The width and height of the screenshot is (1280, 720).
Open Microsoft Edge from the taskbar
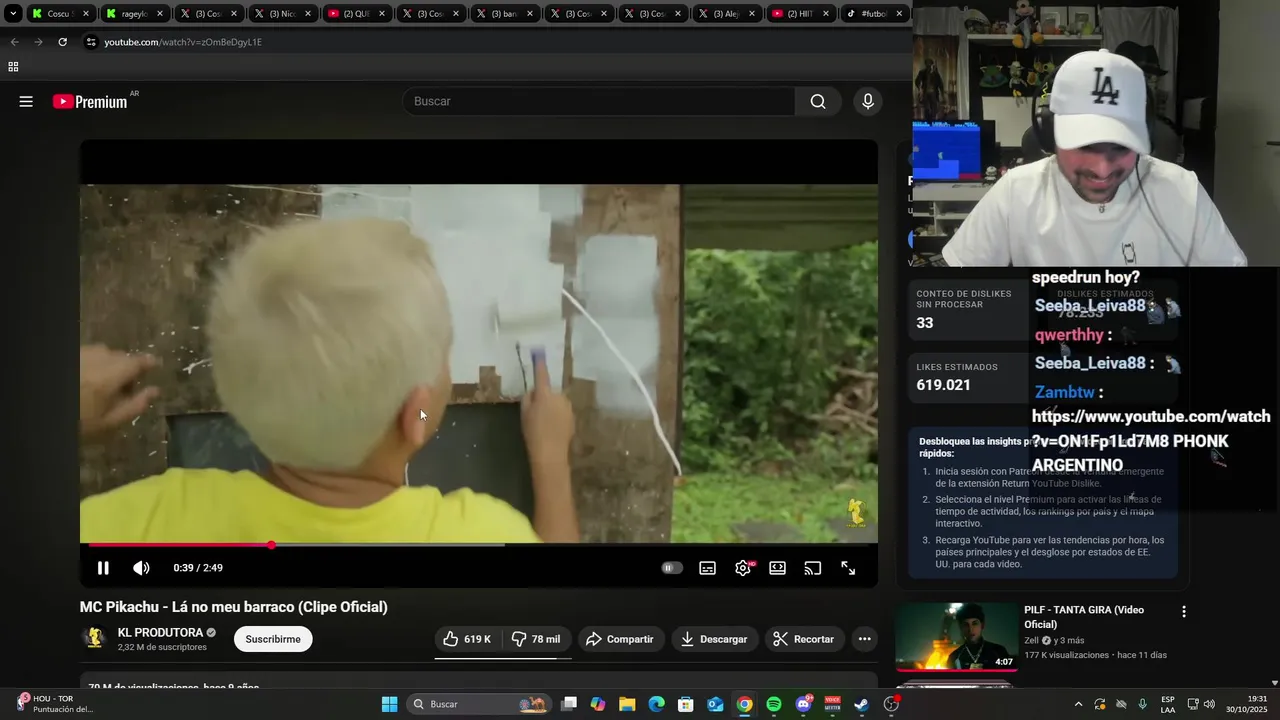656,704
